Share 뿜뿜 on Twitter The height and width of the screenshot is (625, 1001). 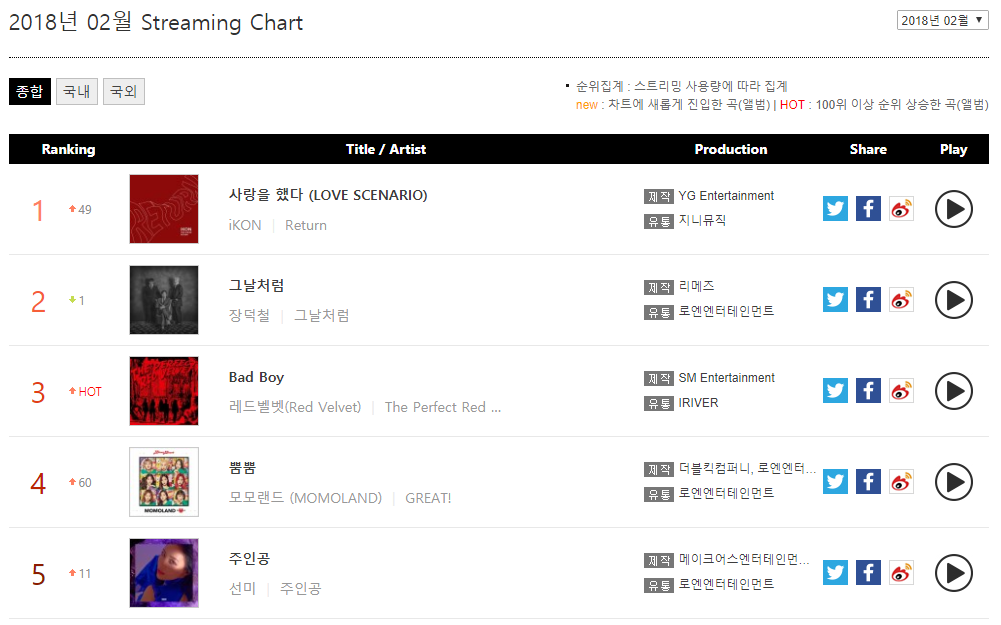tap(835, 482)
